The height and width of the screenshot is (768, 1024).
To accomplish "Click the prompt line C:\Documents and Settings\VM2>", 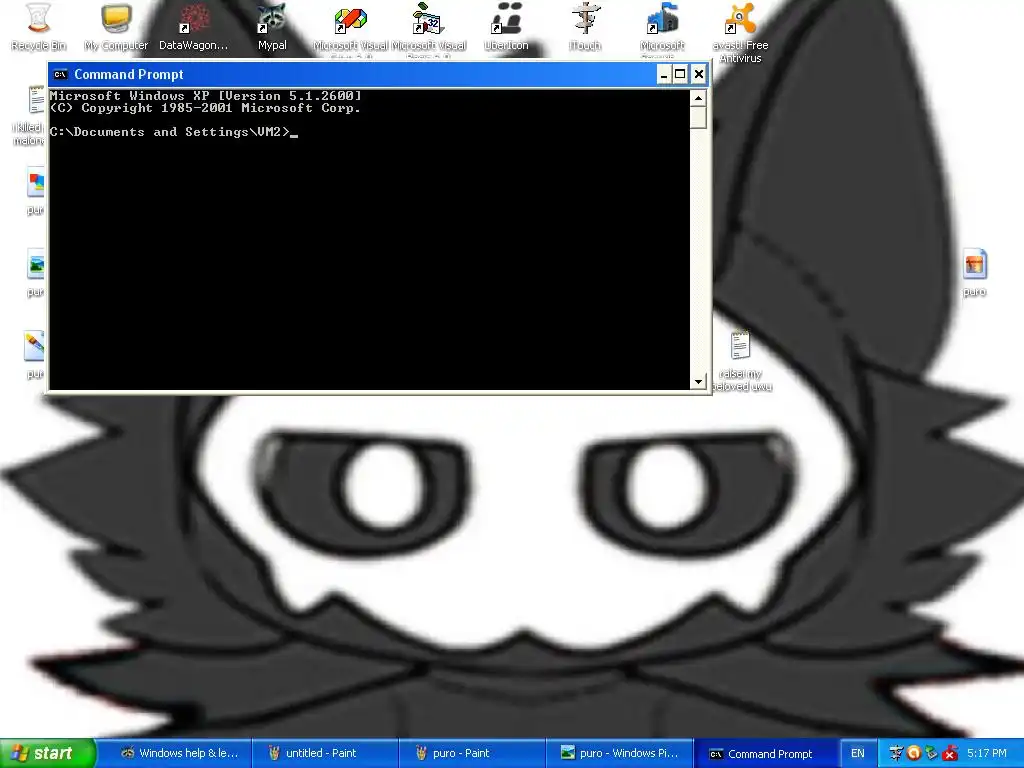I will [x=169, y=132].
